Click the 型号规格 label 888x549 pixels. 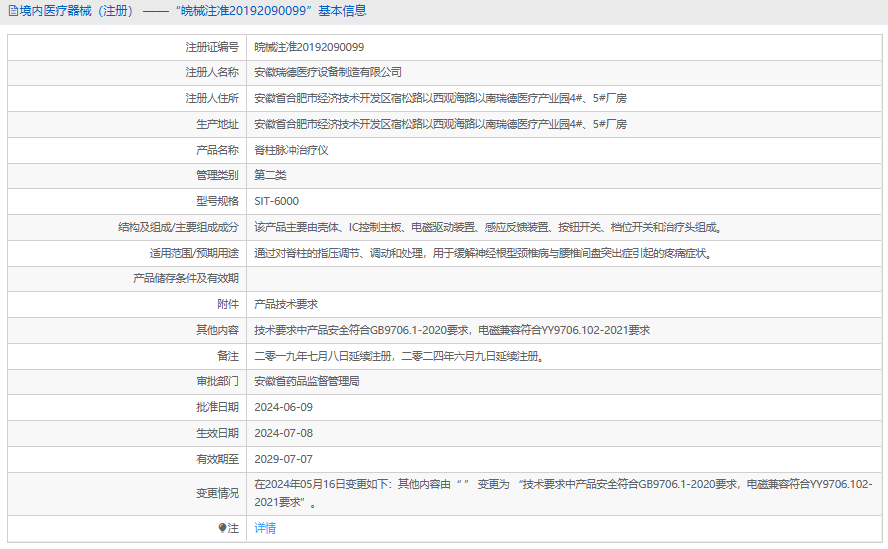click(217, 201)
